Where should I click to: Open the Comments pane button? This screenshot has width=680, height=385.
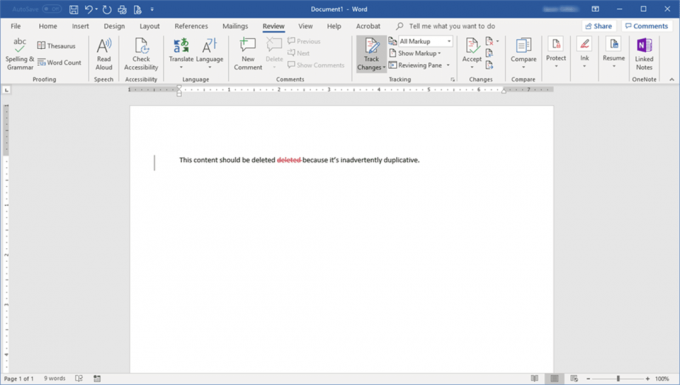[x=646, y=26]
